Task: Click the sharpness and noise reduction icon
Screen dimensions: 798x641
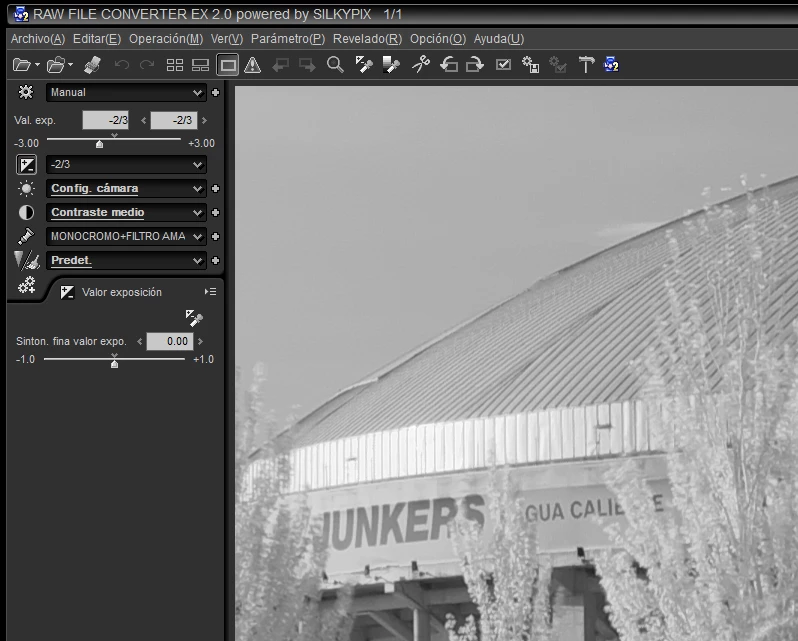Action: click(27, 260)
